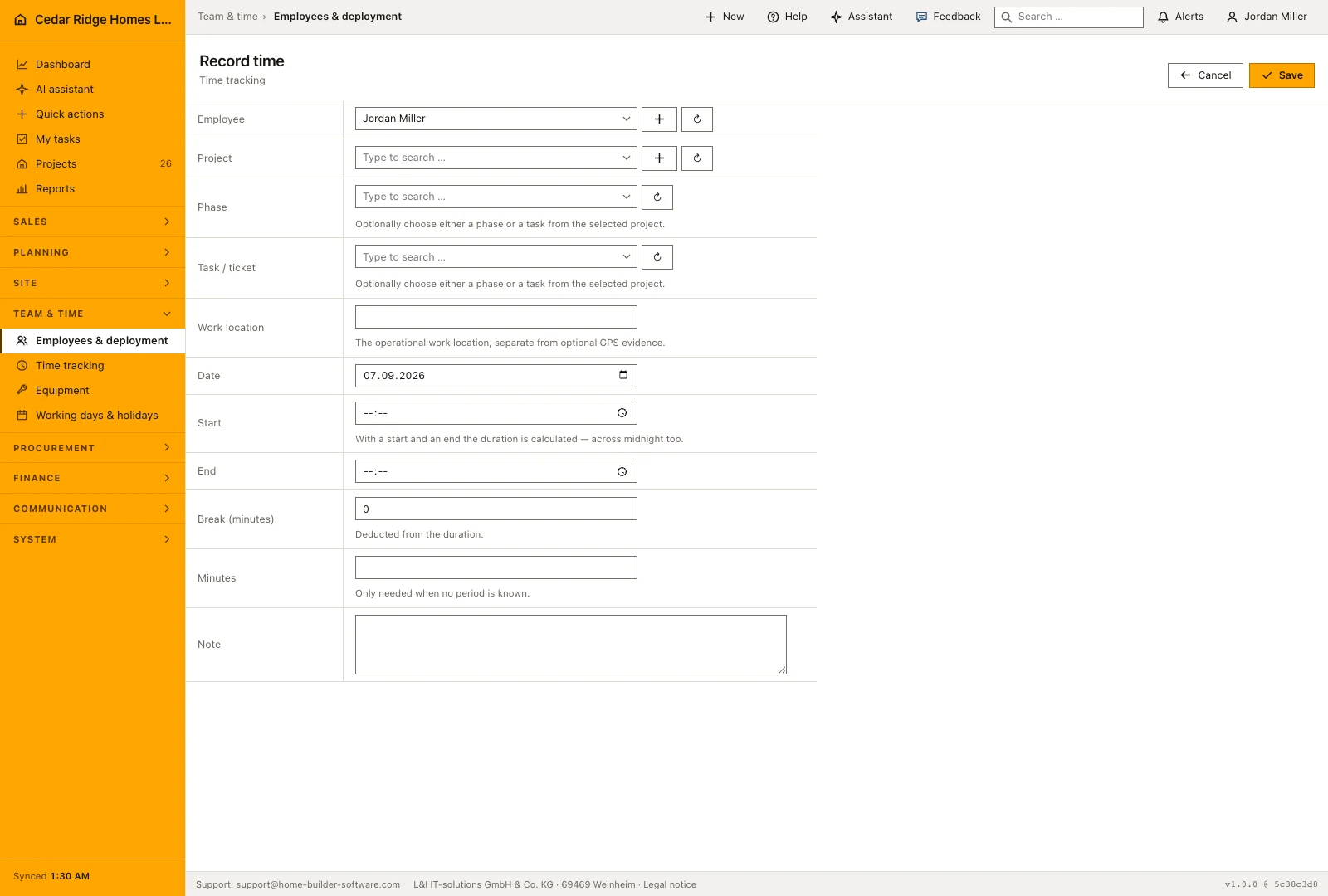Open Alerts bell notifications
The width and height of the screenshot is (1328, 896).
tap(1180, 17)
